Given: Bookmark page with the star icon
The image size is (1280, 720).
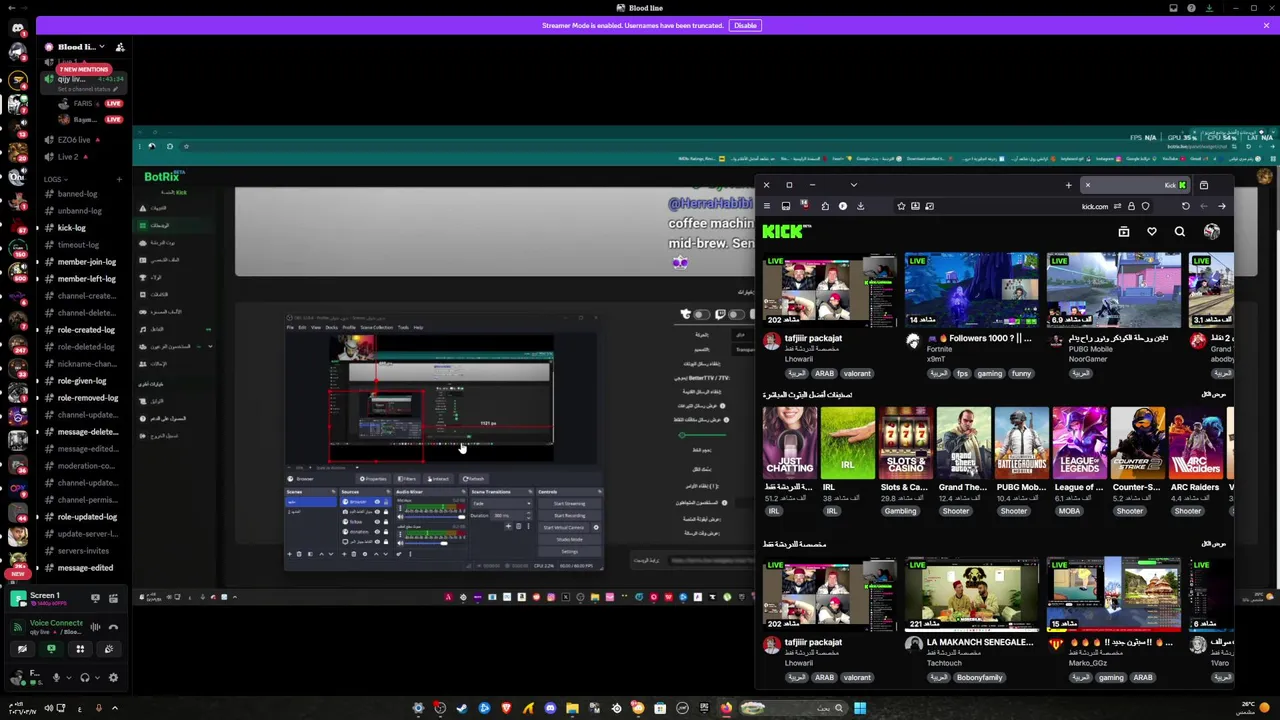Looking at the screenshot, I should point(901,206).
